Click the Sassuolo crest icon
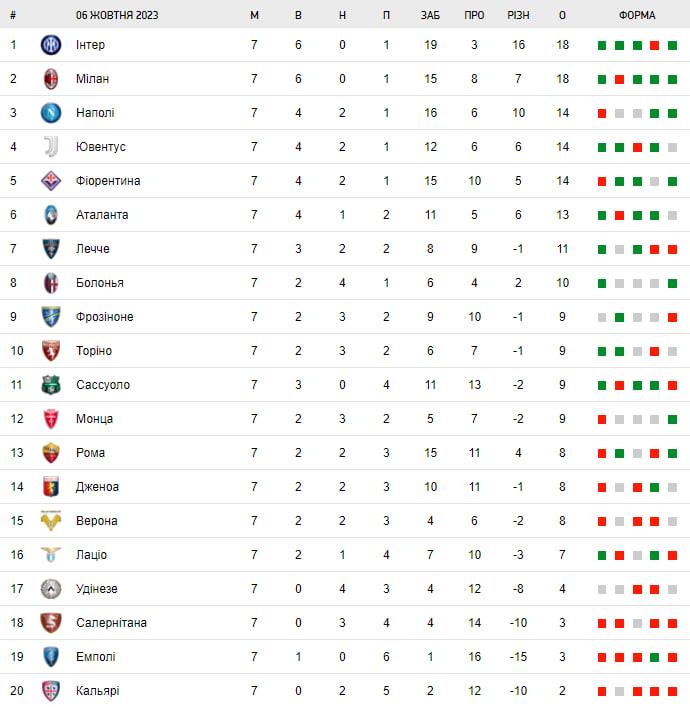The width and height of the screenshot is (690, 707). click(x=51, y=385)
